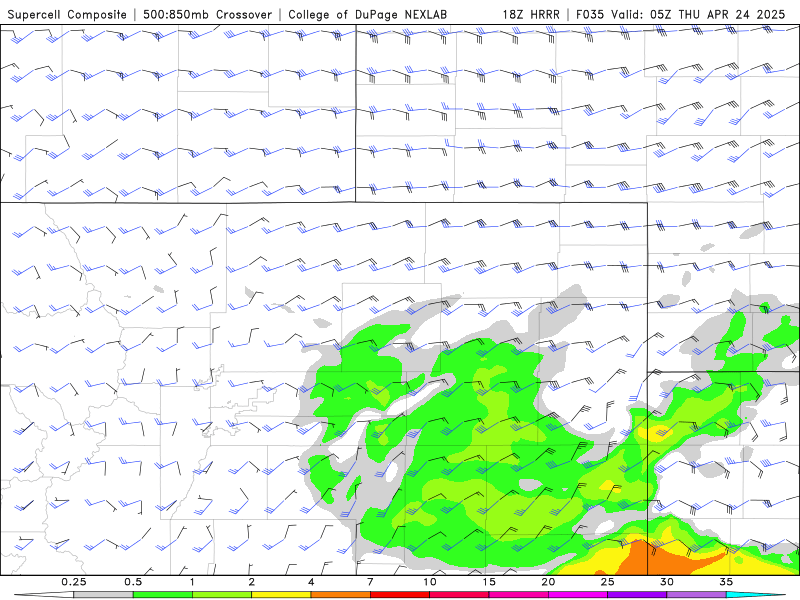
Task: Select the 30 value on the color scale
Action: click(x=666, y=582)
